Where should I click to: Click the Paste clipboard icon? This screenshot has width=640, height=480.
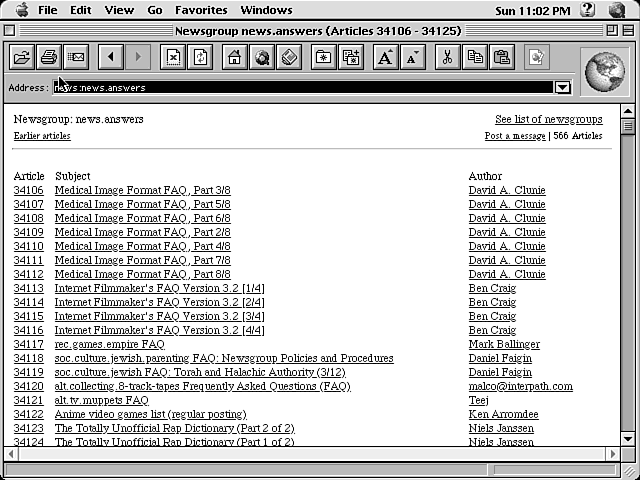[502, 57]
